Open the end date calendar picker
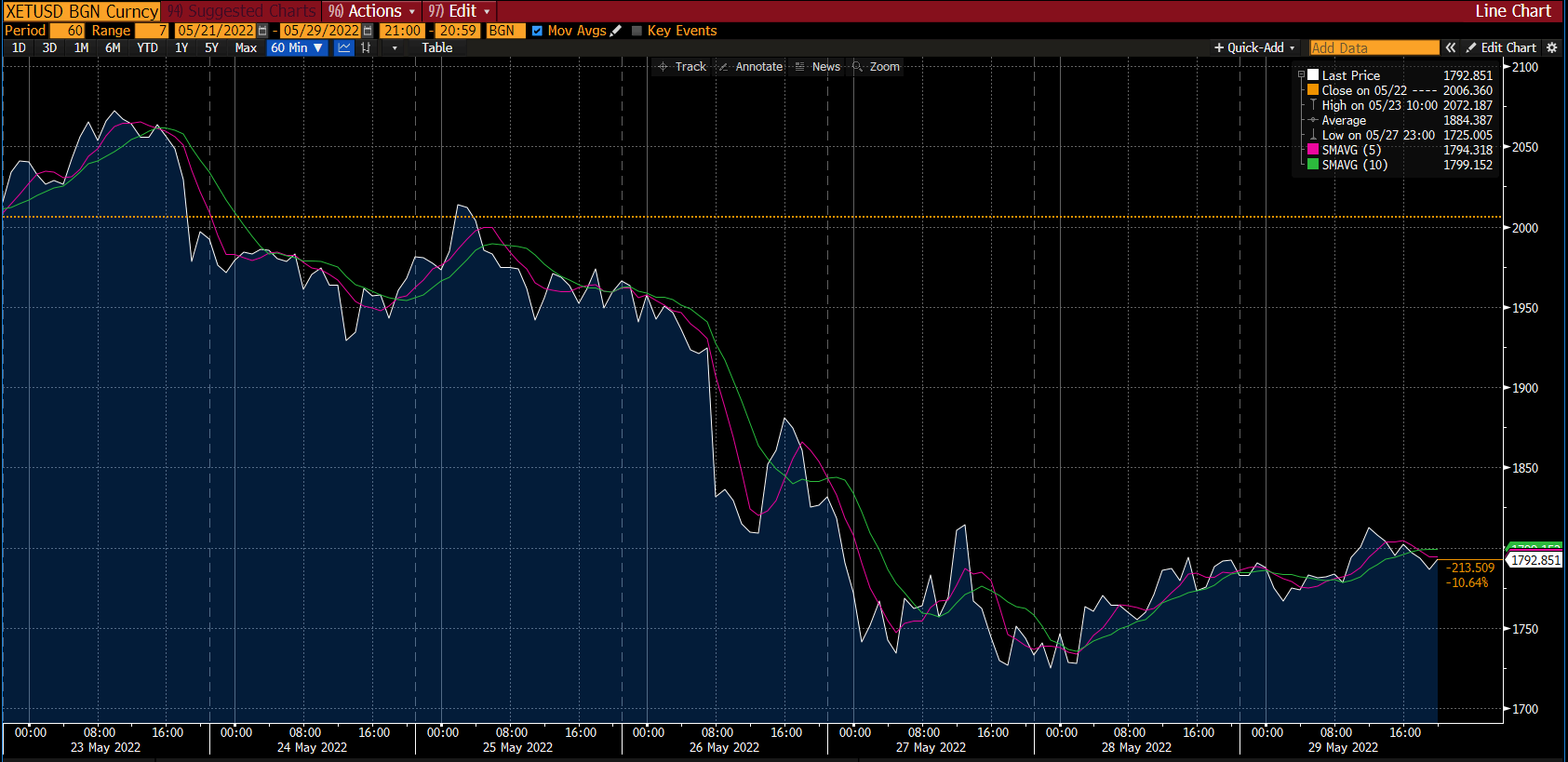The image size is (1568, 762). coord(368,31)
